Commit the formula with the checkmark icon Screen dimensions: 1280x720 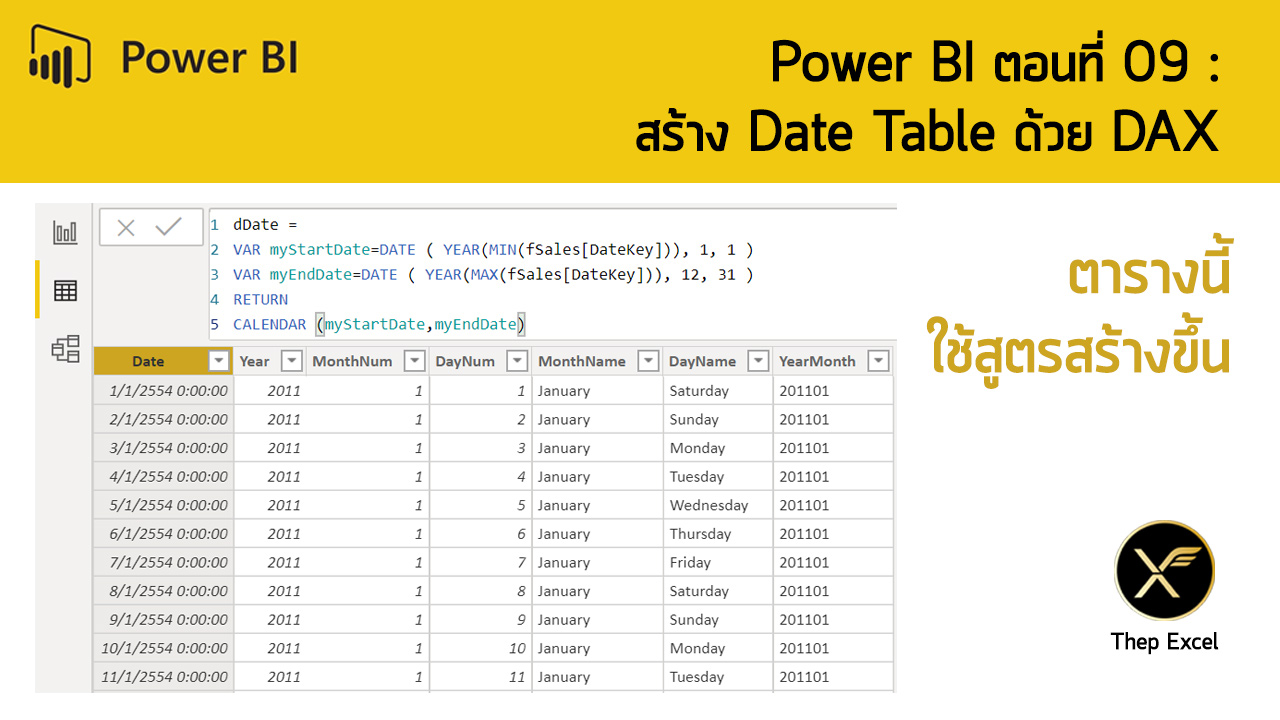[x=168, y=228]
